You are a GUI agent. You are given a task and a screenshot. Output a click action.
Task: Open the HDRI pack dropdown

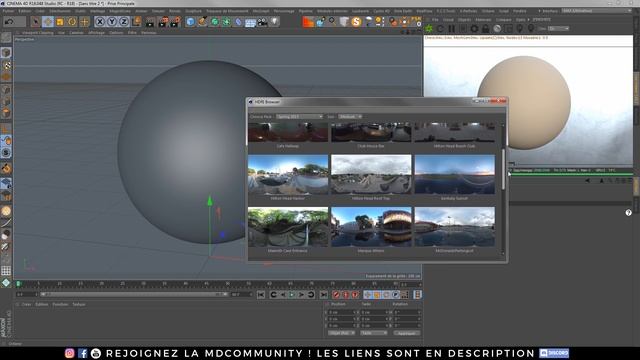tap(300, 117)
